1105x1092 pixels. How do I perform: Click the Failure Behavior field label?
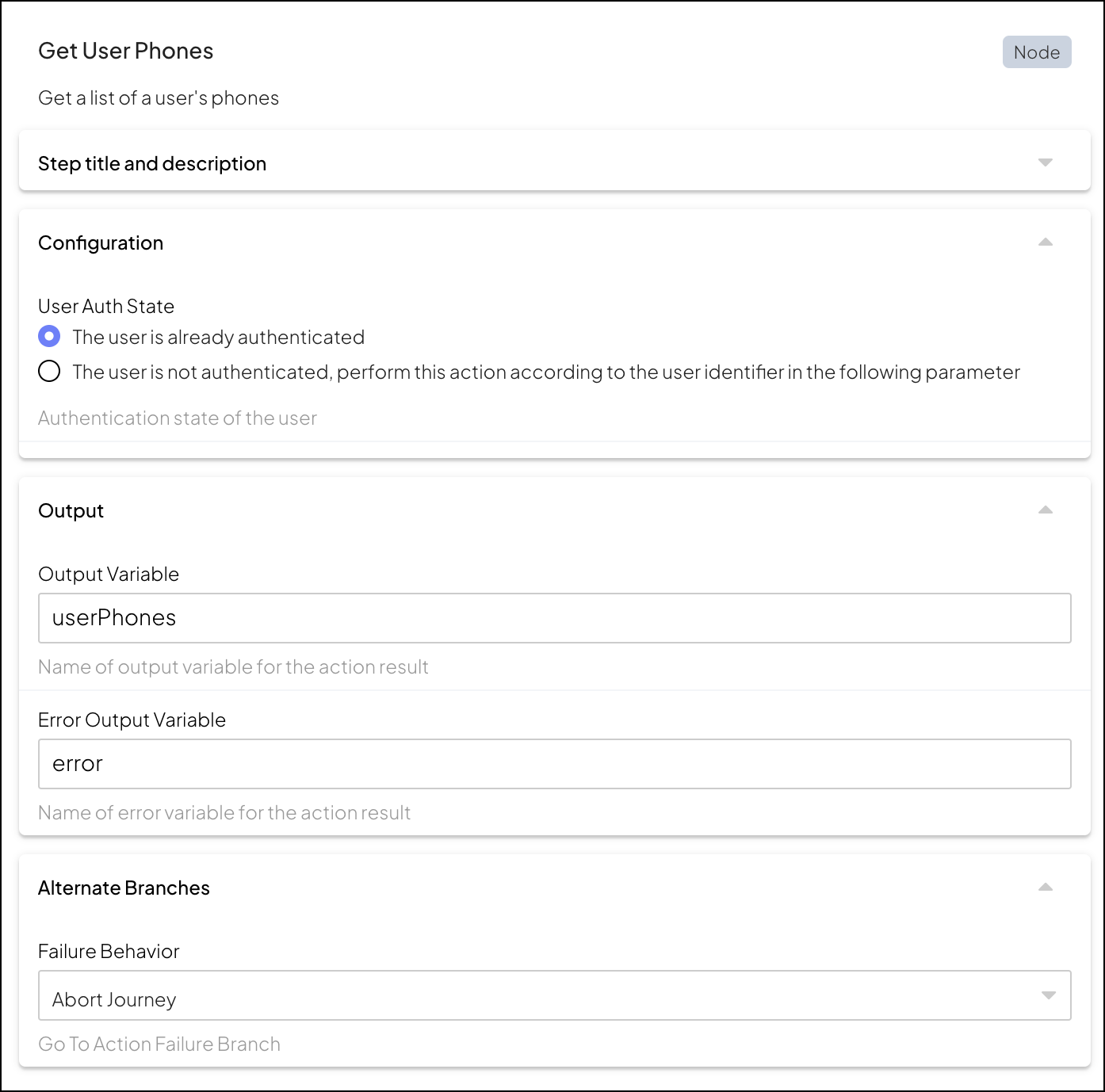pyautogui.click(x=109, y=952)
